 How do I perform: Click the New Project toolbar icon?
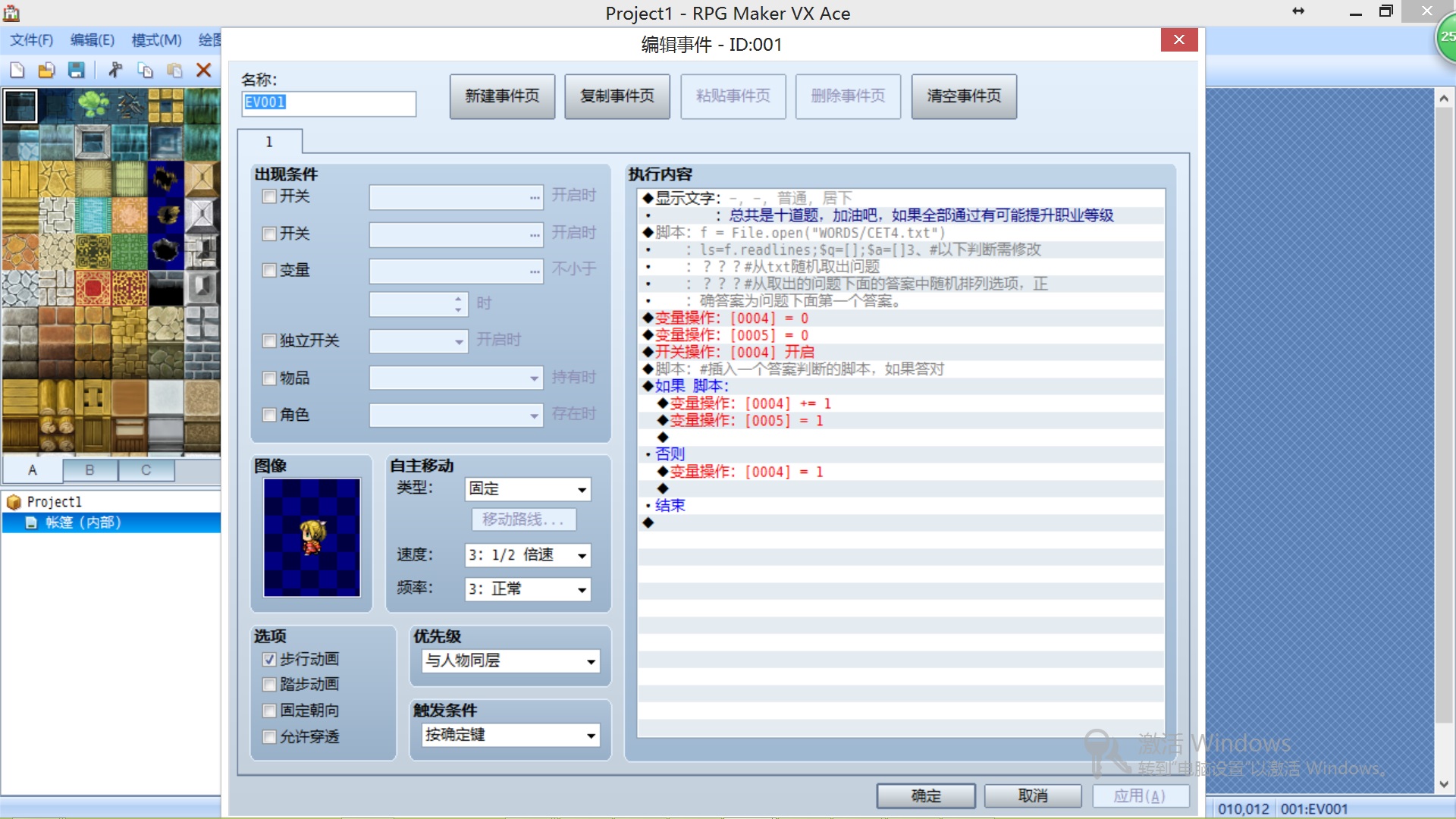click(17, 71)
